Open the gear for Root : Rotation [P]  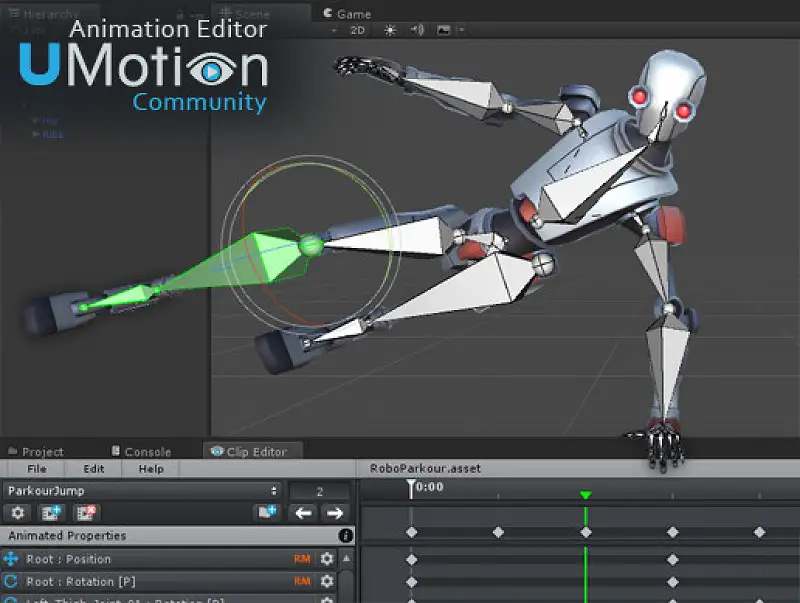pyautogui.click(x=327, y=581)
